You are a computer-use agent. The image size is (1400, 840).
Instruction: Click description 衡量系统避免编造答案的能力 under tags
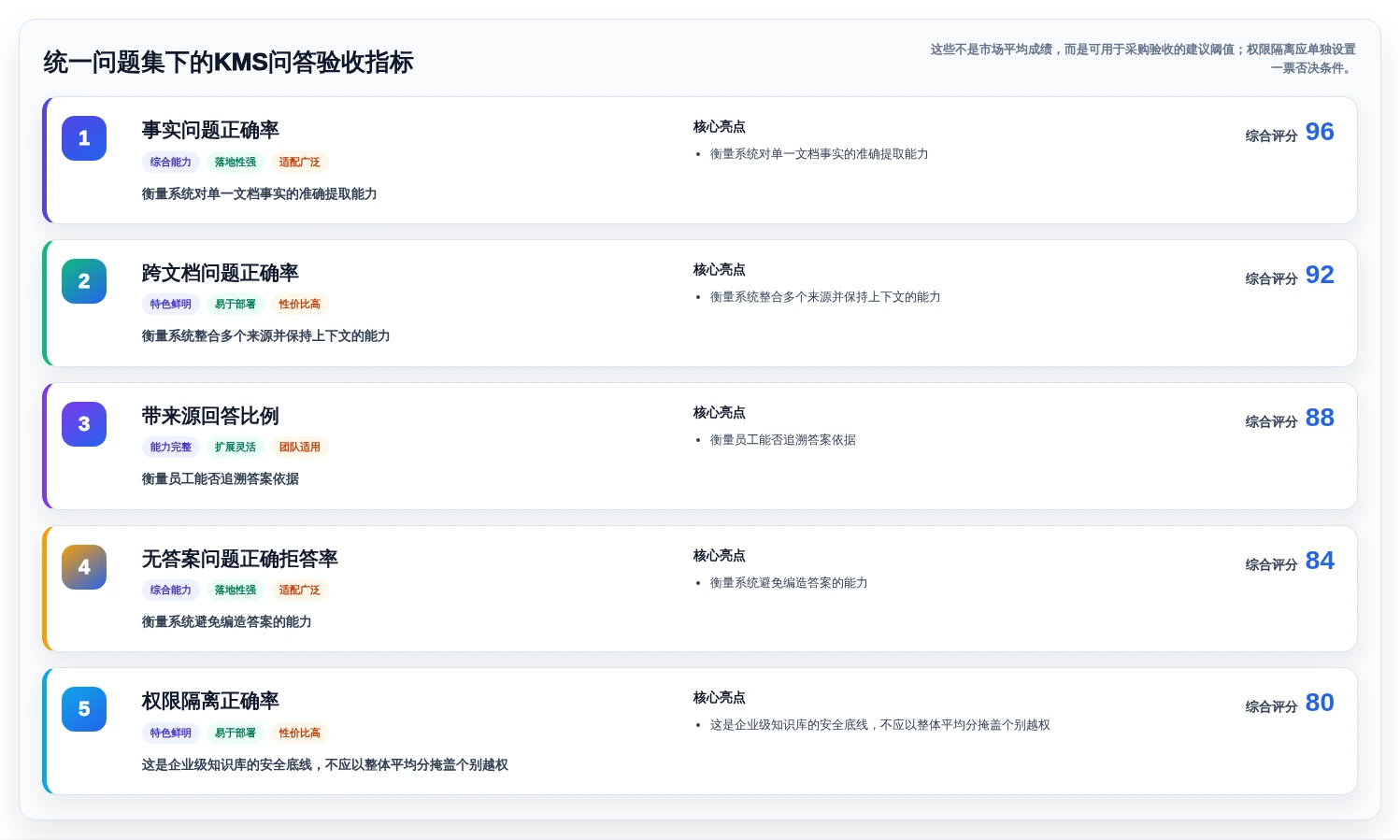tap(227, 621)
